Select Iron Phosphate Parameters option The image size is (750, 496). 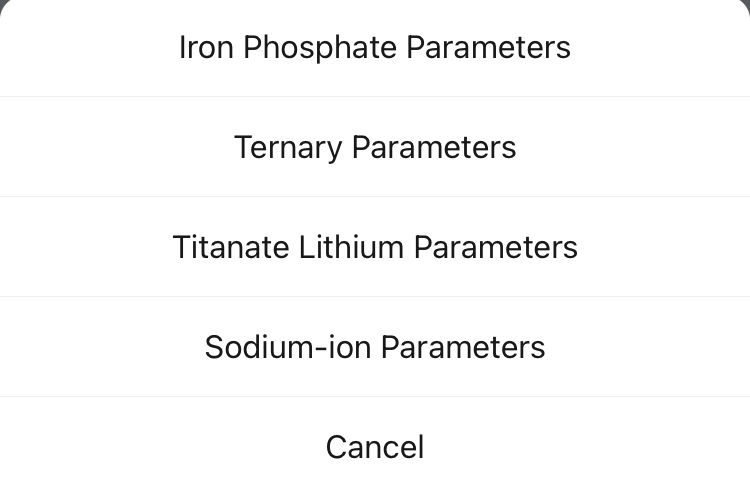coord(375,47)
